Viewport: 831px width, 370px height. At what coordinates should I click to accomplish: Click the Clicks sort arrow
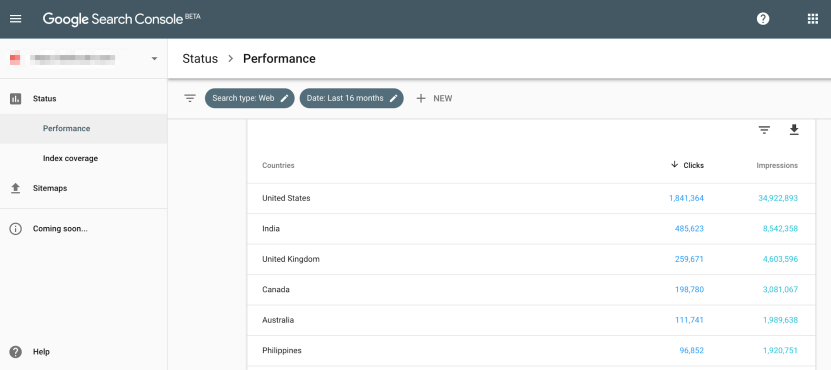pos(674,165)
